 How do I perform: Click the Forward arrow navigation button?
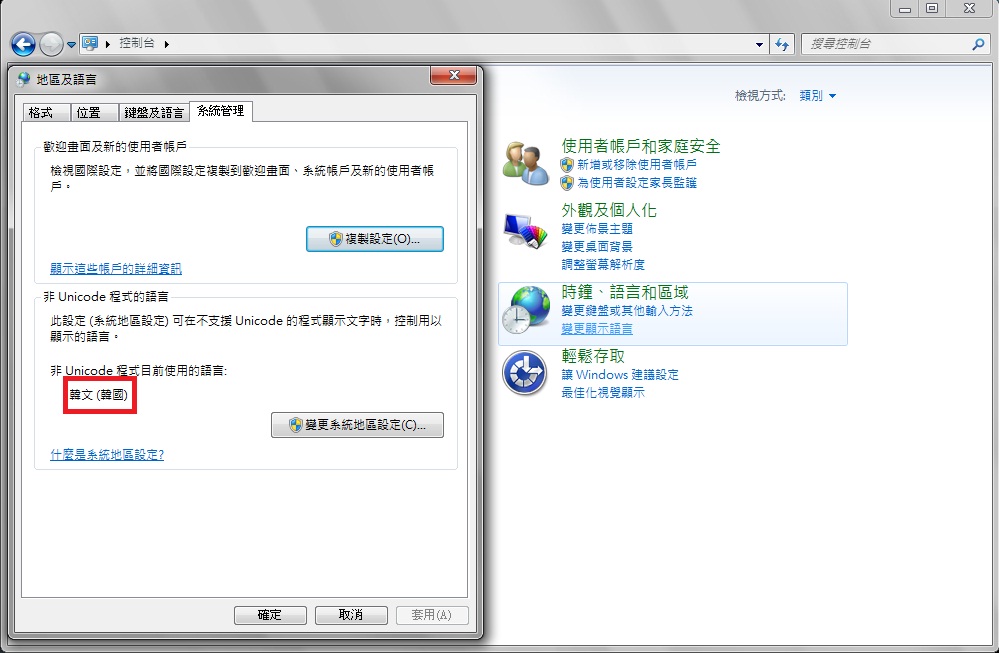(52, 45)
